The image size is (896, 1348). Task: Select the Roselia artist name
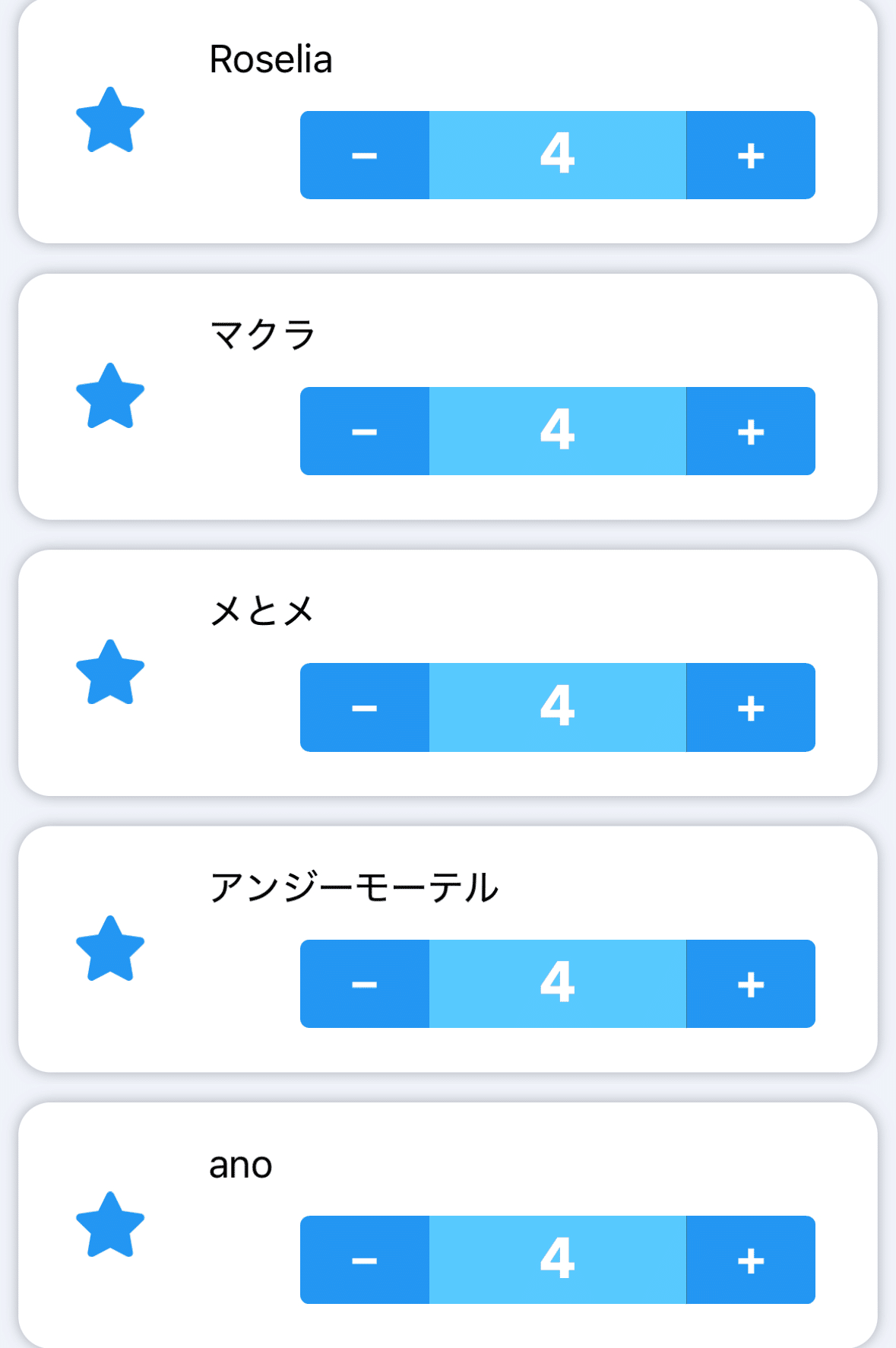[271, 59]
